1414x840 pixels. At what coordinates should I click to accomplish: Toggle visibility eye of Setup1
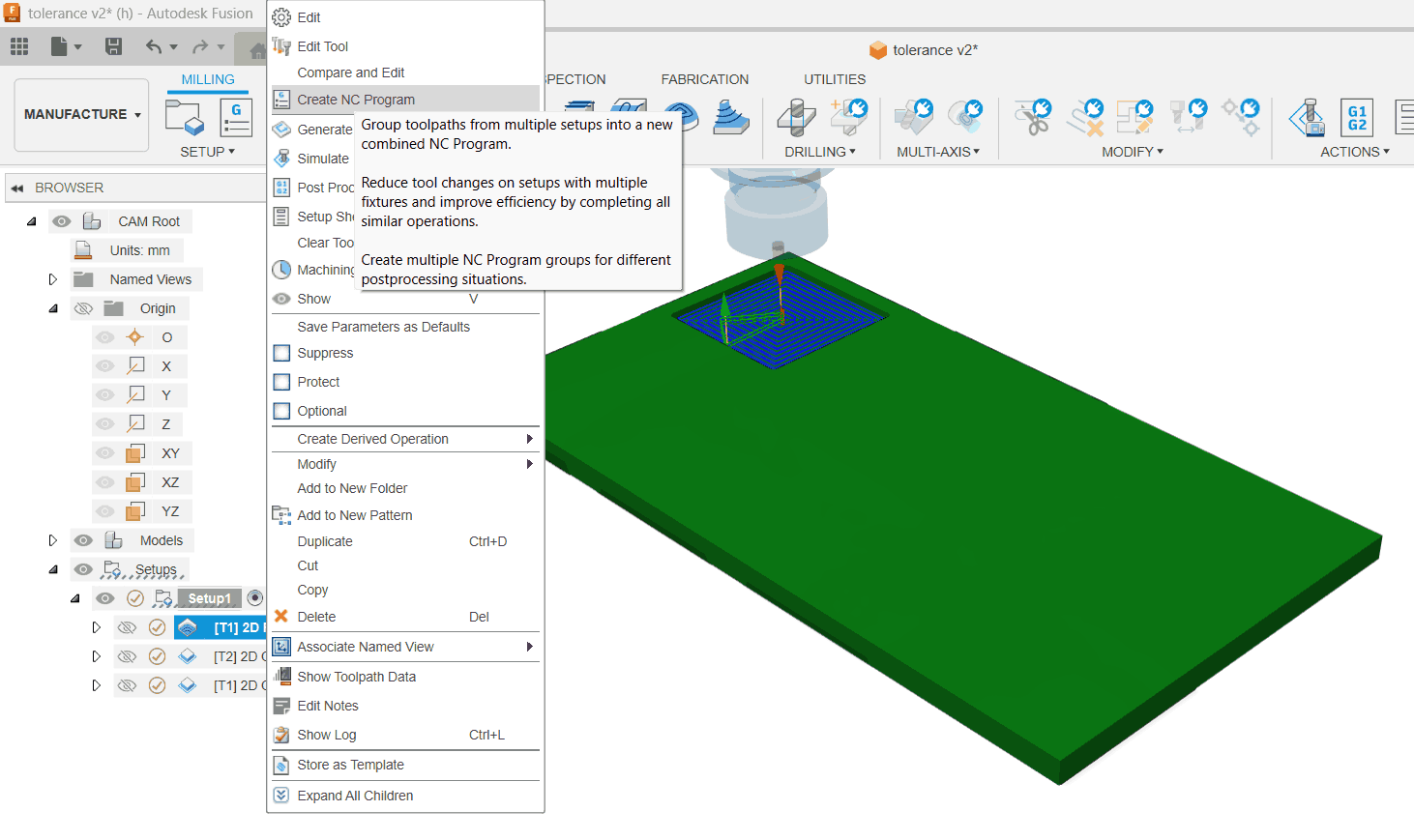tap(104, 598)
